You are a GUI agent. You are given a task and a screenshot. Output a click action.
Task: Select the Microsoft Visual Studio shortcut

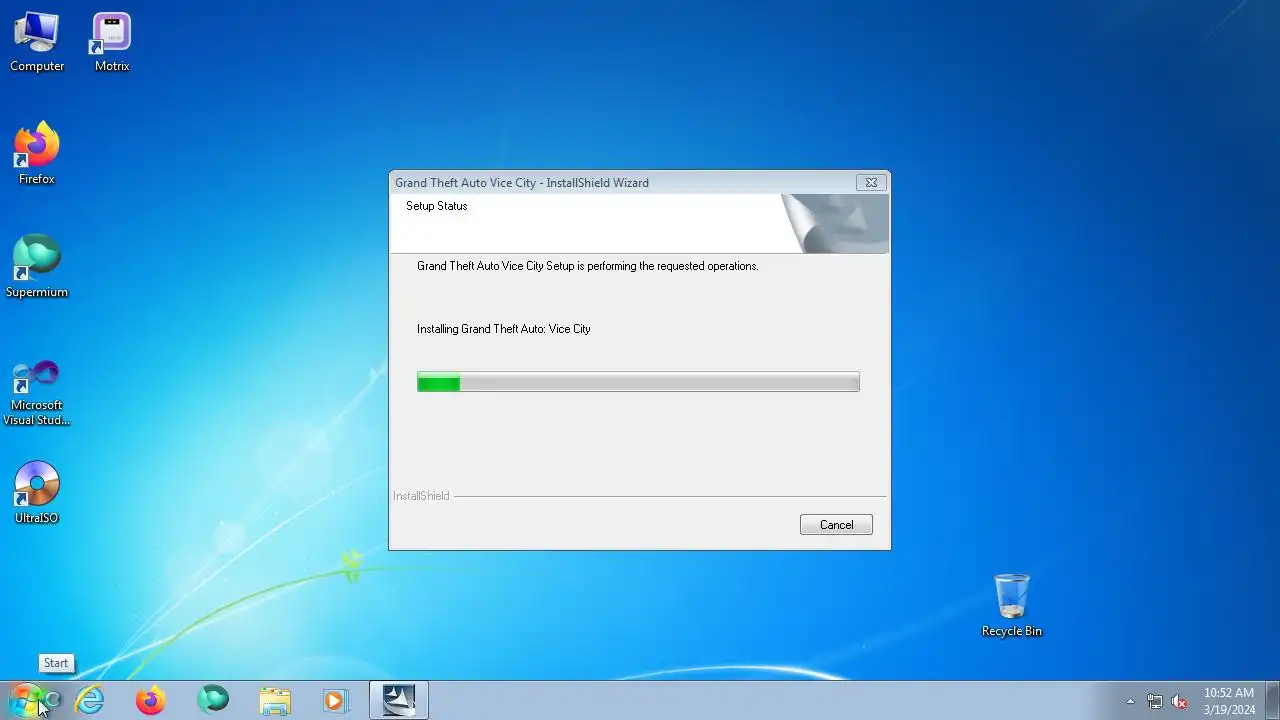pos(37,392)
